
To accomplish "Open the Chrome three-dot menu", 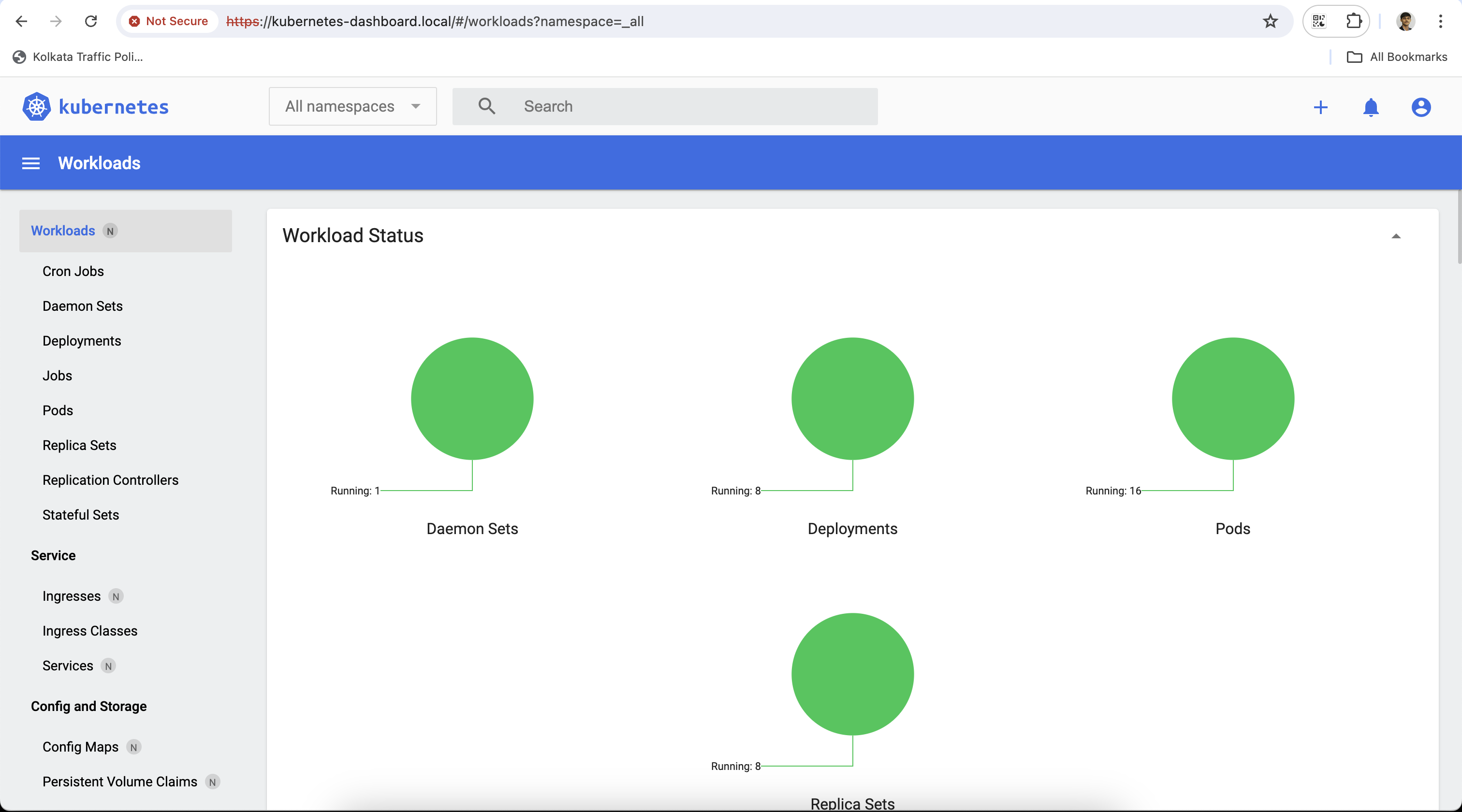I will point(1440,22).
